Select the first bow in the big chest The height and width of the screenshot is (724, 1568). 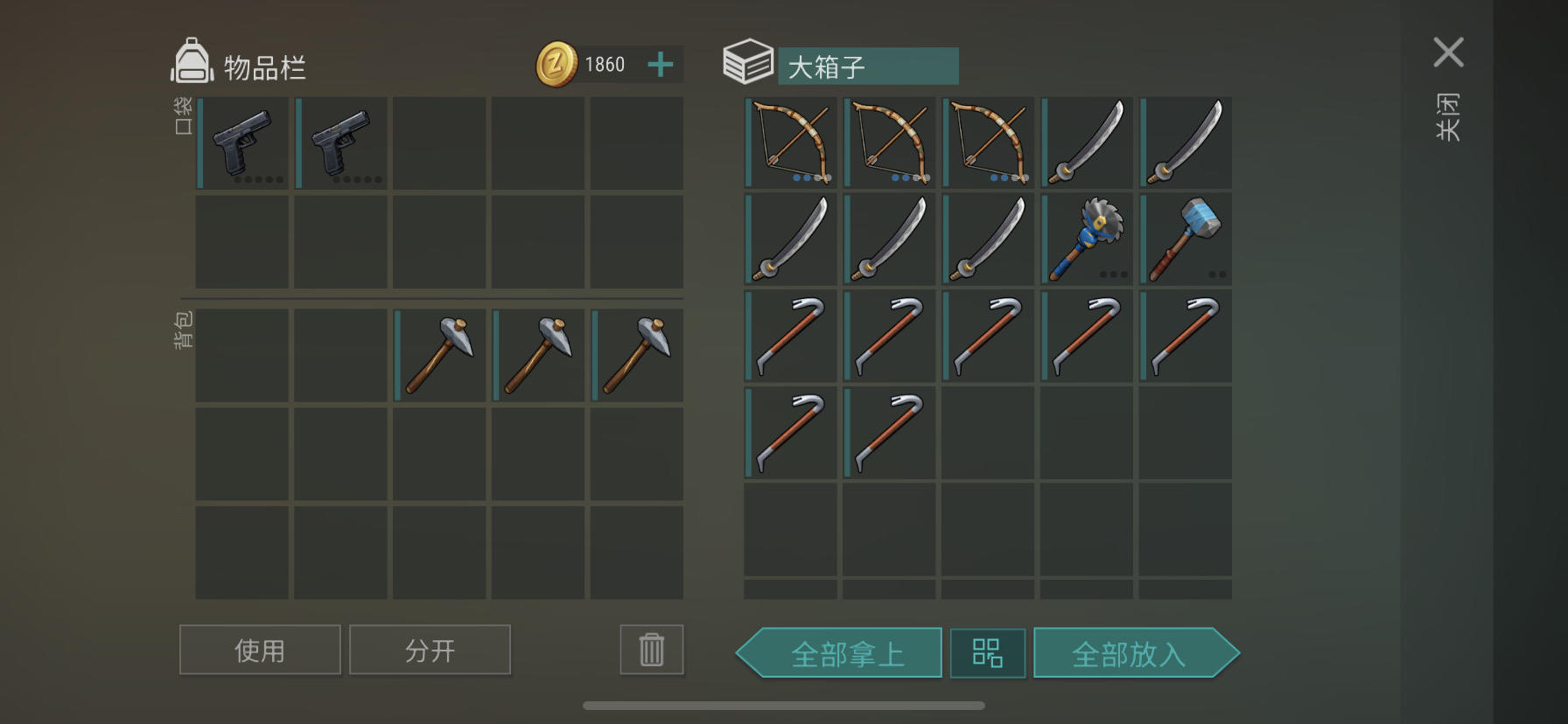pyautogui.click(x=791, y=143)
